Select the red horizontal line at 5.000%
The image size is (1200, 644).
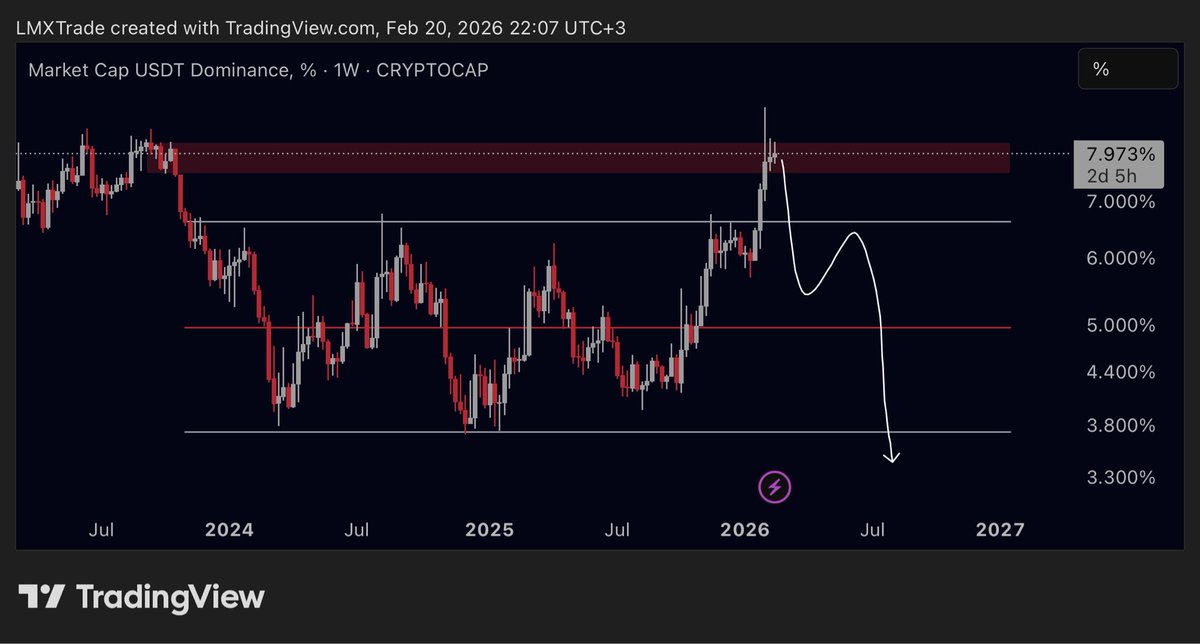pos(597,327)
